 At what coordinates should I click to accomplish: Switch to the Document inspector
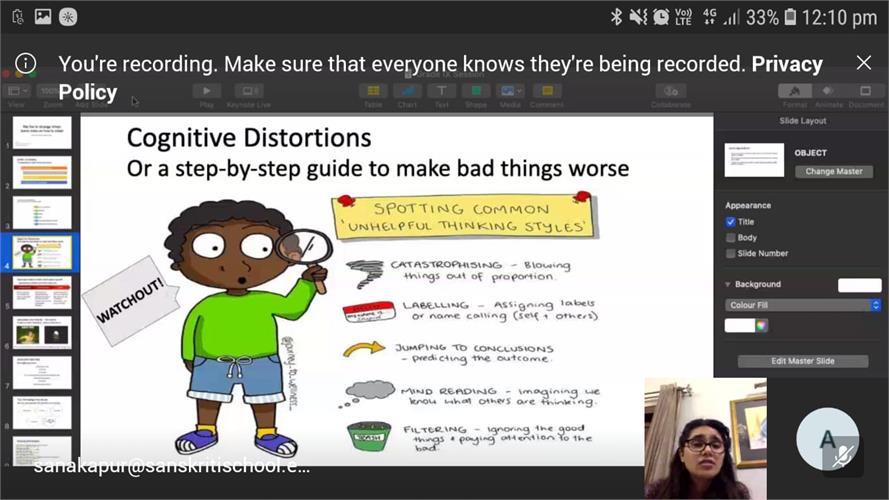click(x=866, y=91)
